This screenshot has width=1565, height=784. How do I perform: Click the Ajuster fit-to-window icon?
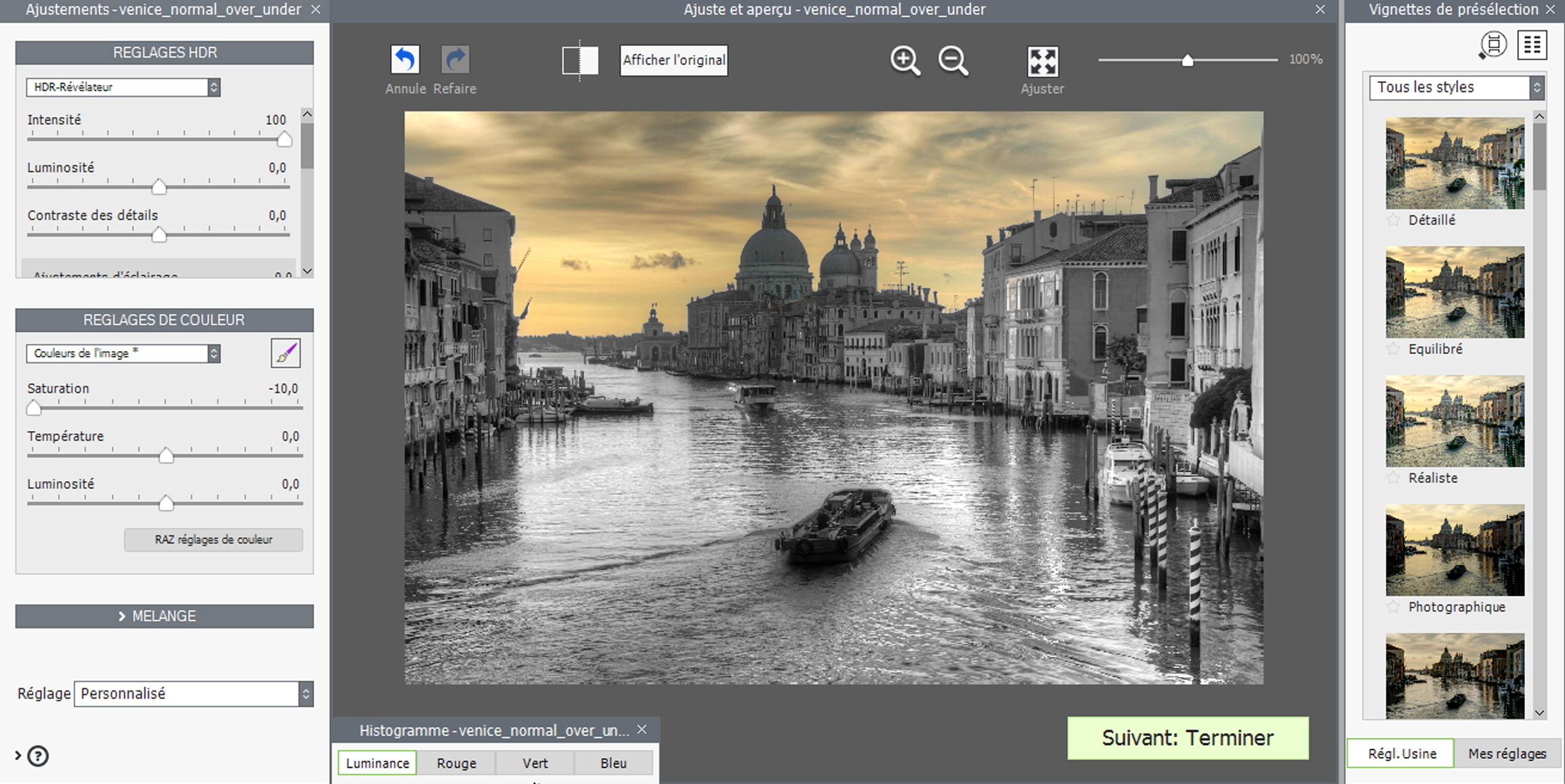tap(1042, 61)
